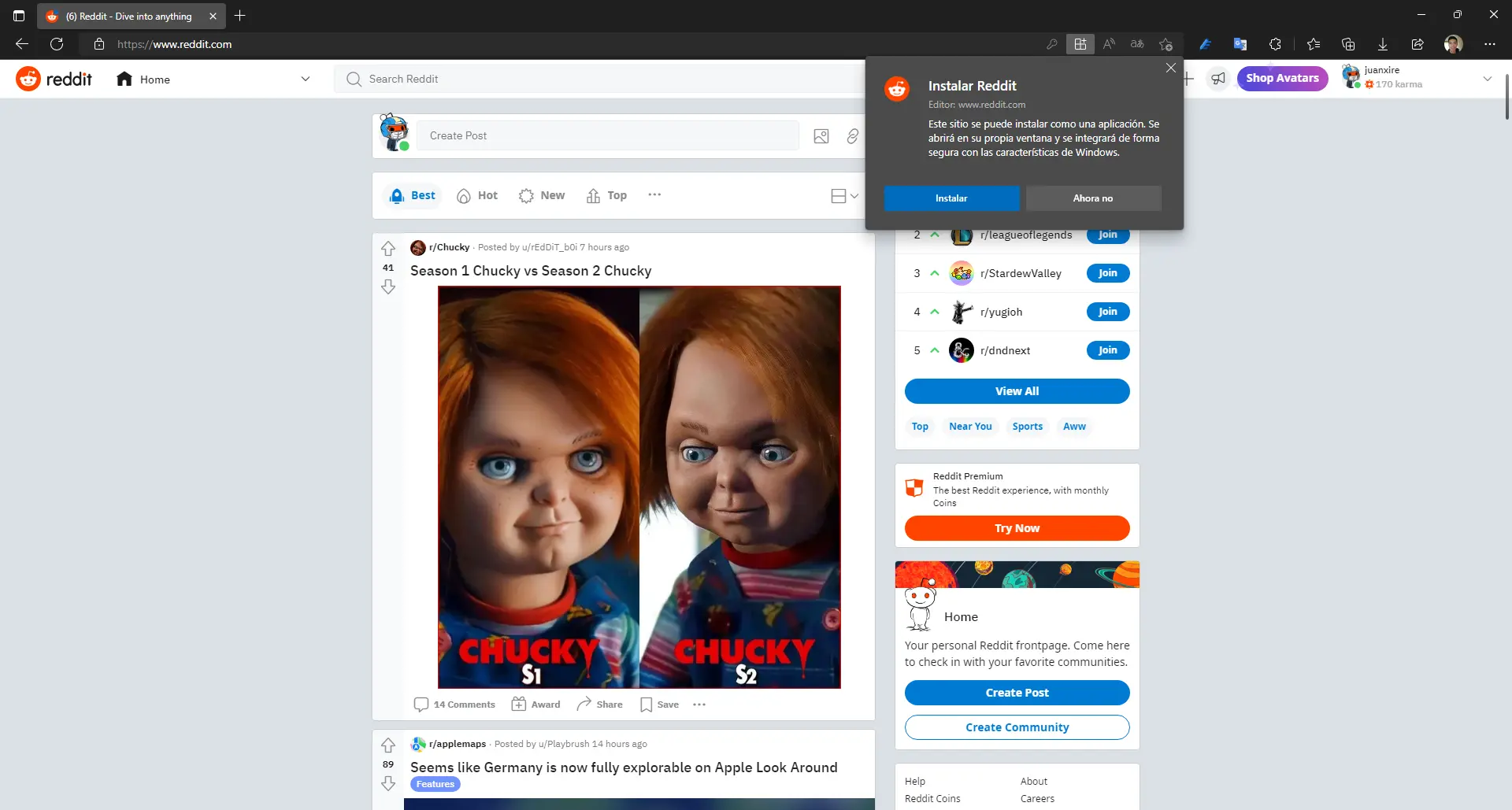Screen dimensions: 1512x810
Task: Open Read aloud icon in address bar
Action: (x=1109, y=44)
